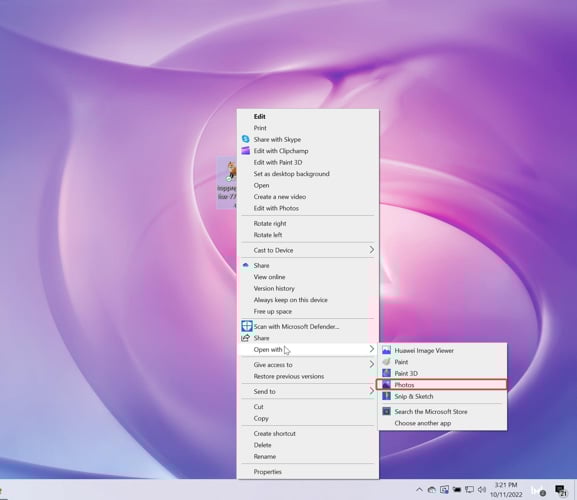Open the OneDrive cloud tray icon

click(432, 489)
